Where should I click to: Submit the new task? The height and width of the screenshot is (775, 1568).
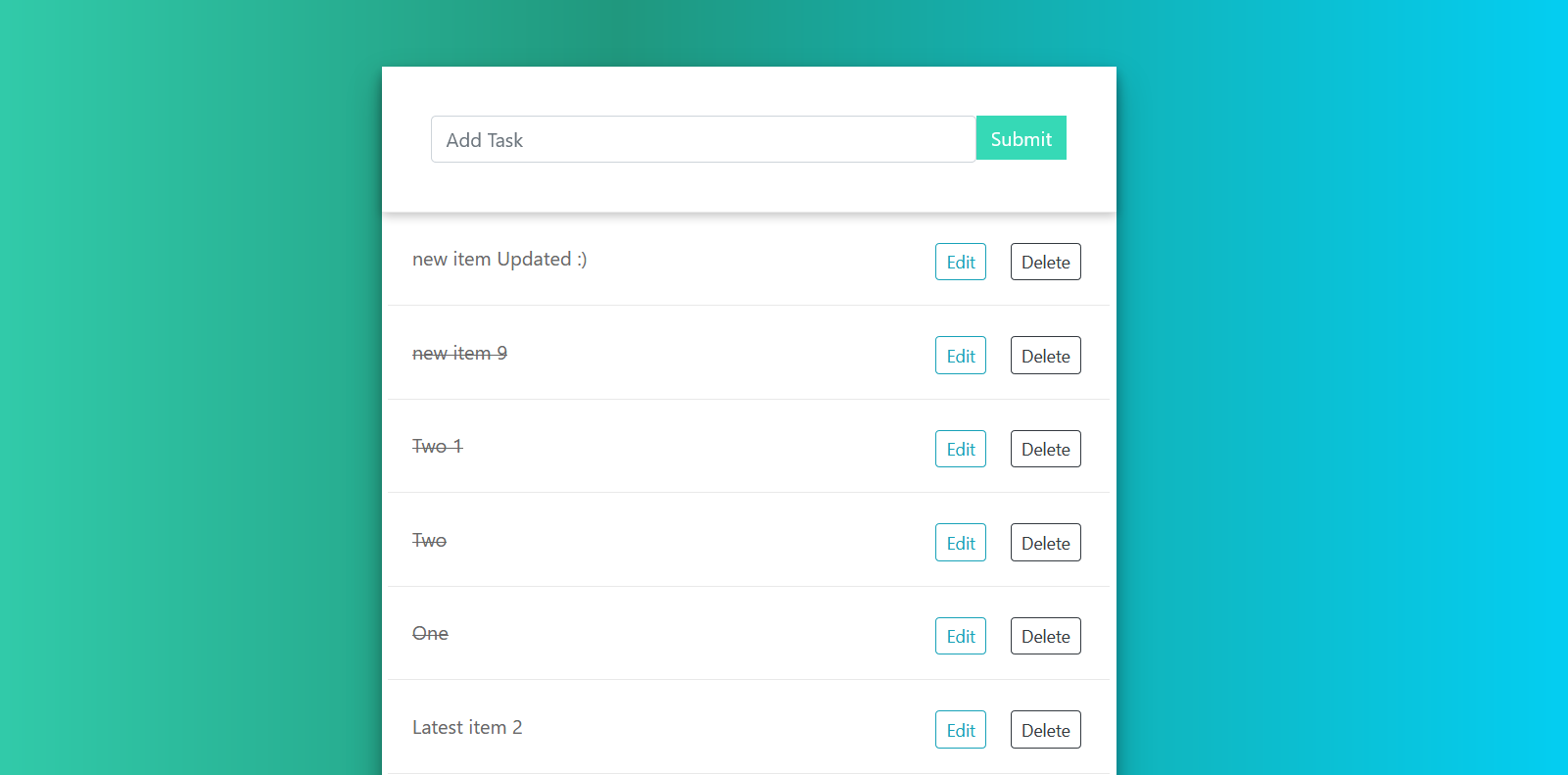click(x=1021, y=138)
